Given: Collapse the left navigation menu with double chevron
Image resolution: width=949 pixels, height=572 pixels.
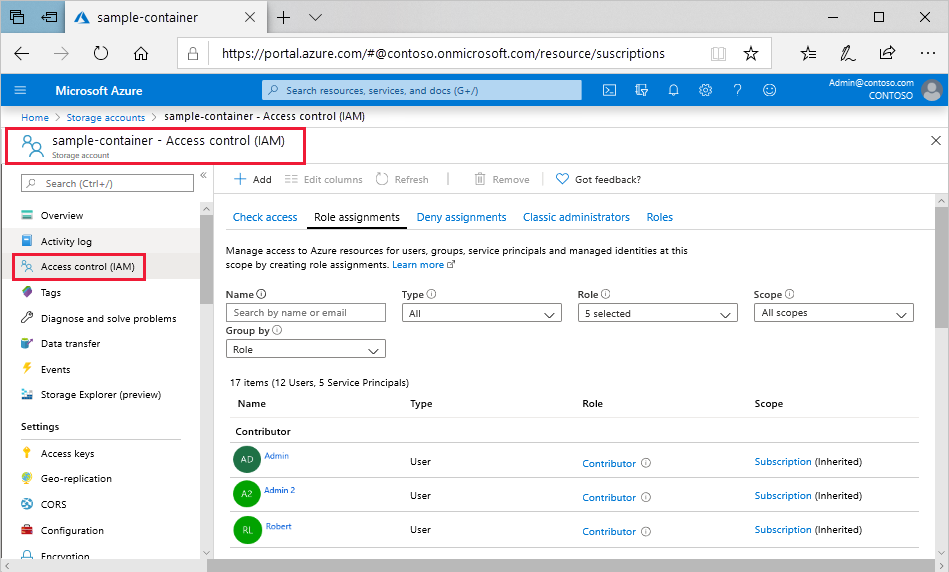Looking at the screenshot, I should 203,176.
